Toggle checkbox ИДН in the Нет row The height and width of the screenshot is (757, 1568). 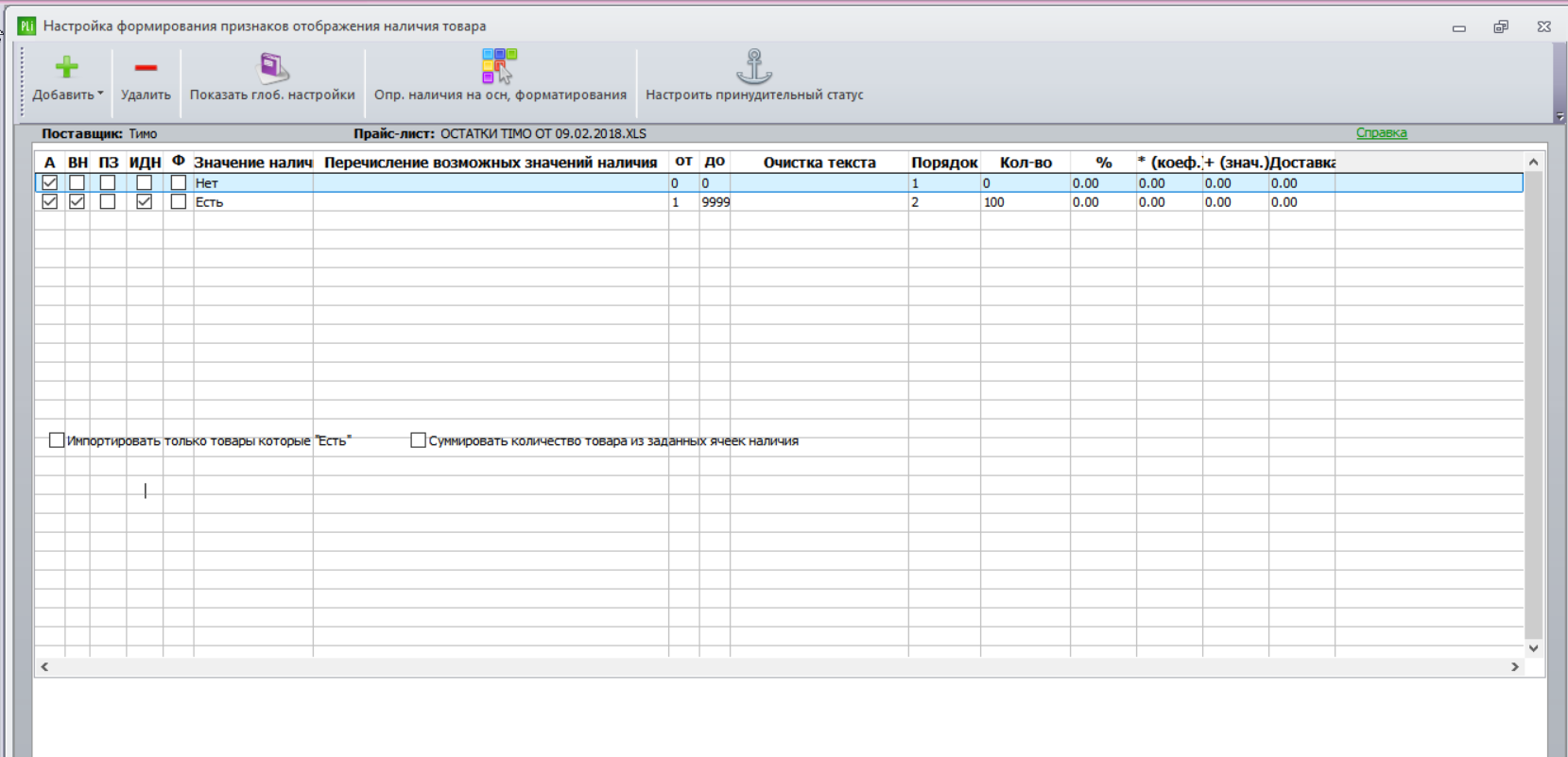145,182
